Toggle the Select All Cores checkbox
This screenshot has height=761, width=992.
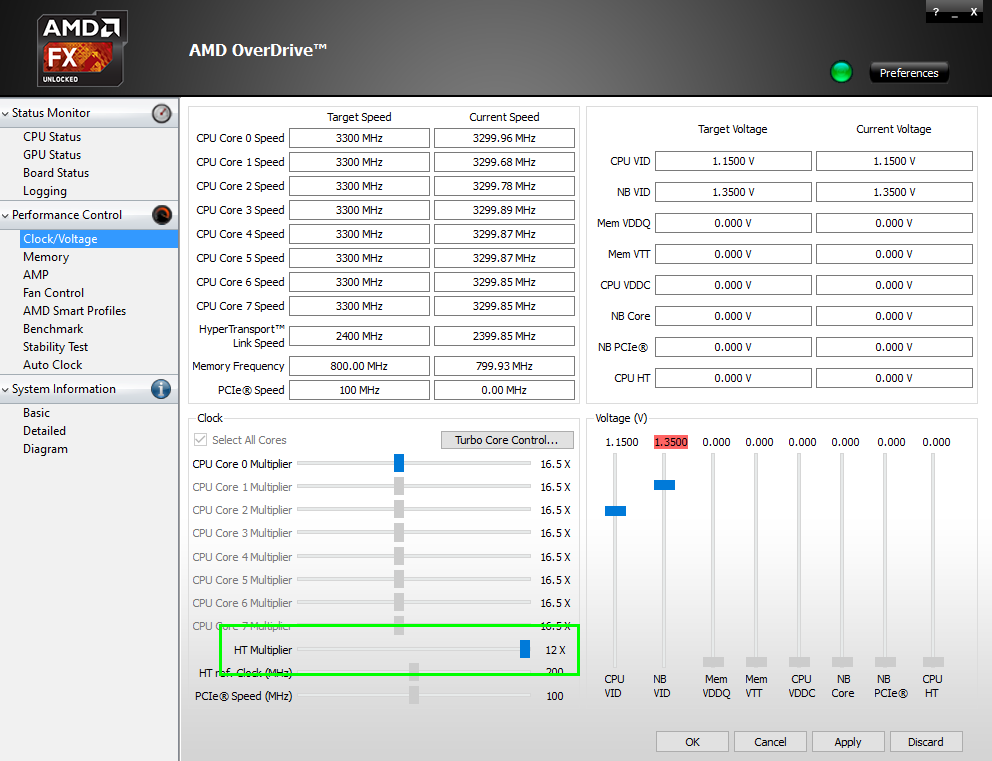coord(201,440)
